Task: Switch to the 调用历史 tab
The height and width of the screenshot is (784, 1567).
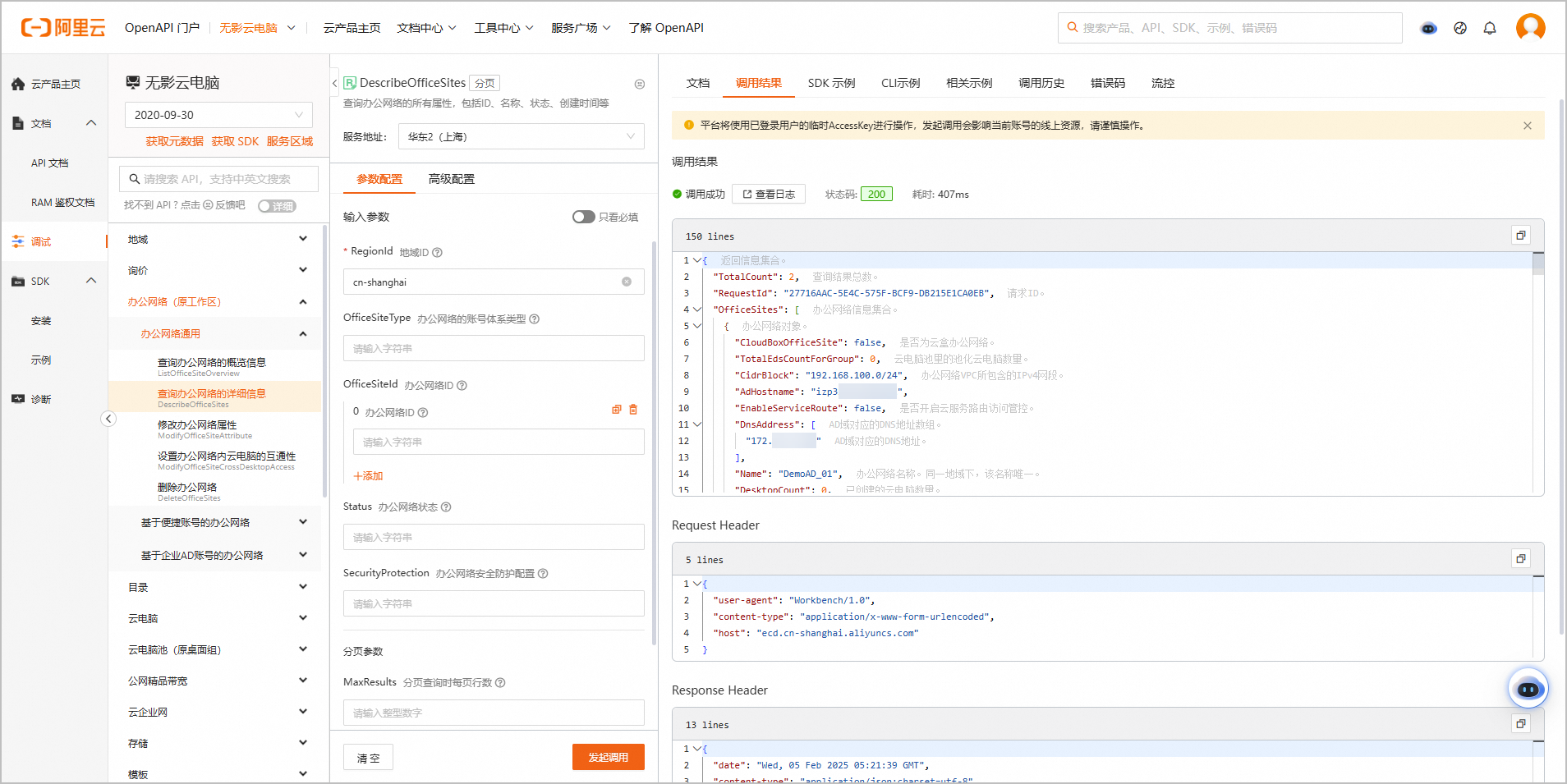Action: [1041, 83]
